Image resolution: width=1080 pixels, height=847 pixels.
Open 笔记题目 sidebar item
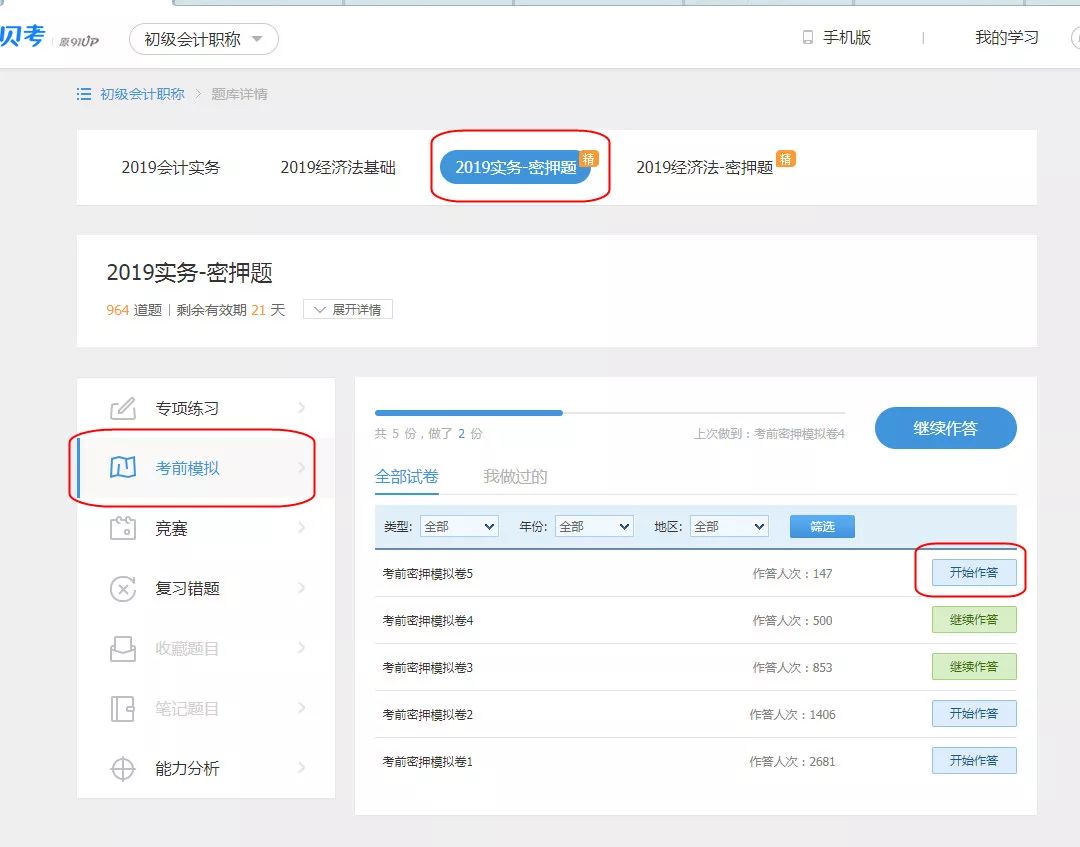pos(206,709)
